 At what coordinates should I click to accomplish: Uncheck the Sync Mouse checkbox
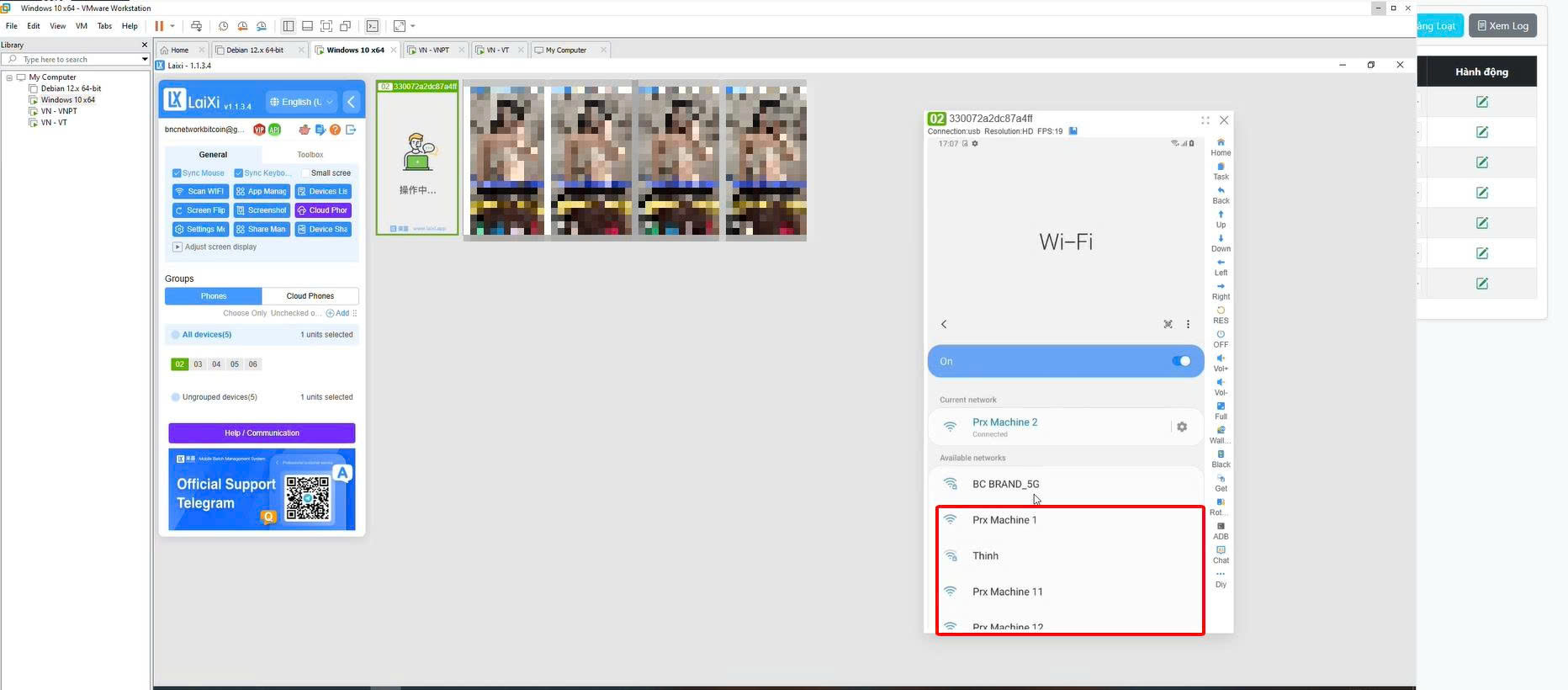(x=177, y=173)
